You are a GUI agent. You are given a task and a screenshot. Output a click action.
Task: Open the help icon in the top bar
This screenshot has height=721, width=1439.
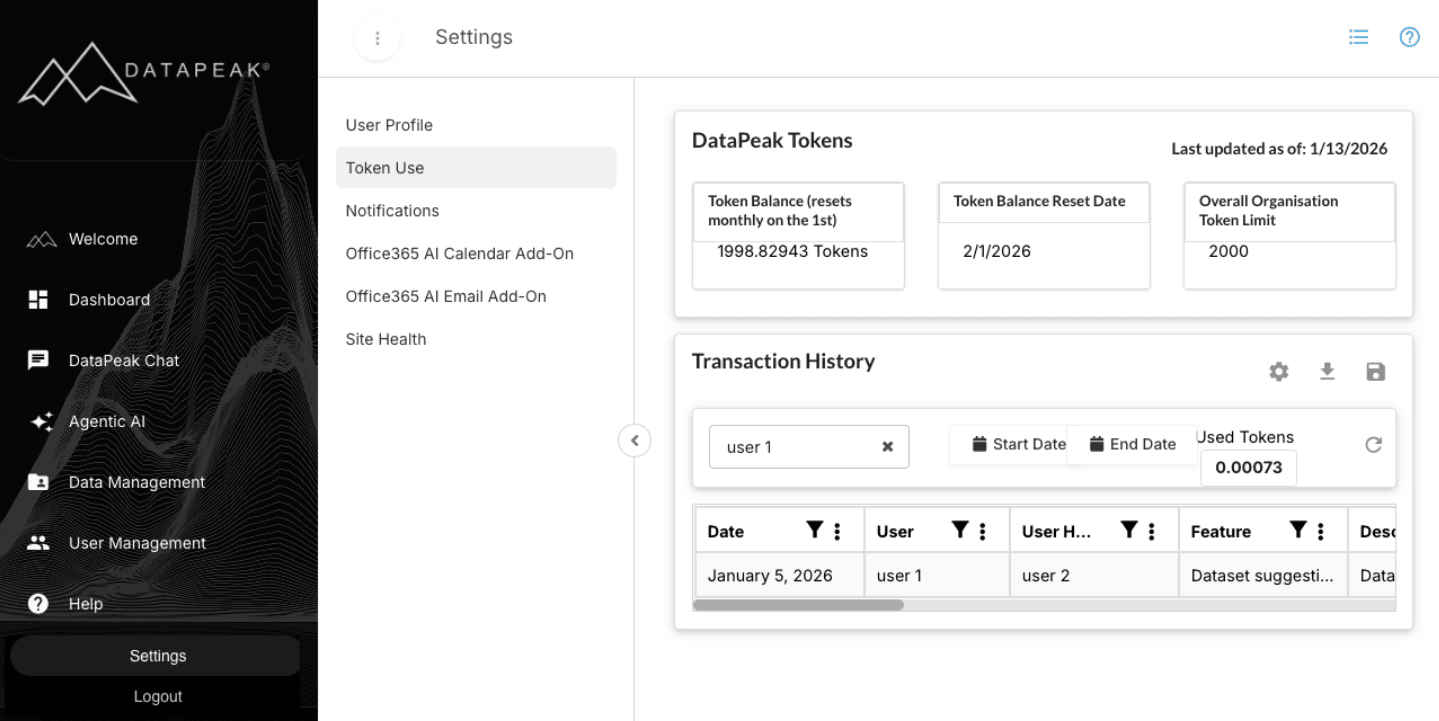(1409, 36)
